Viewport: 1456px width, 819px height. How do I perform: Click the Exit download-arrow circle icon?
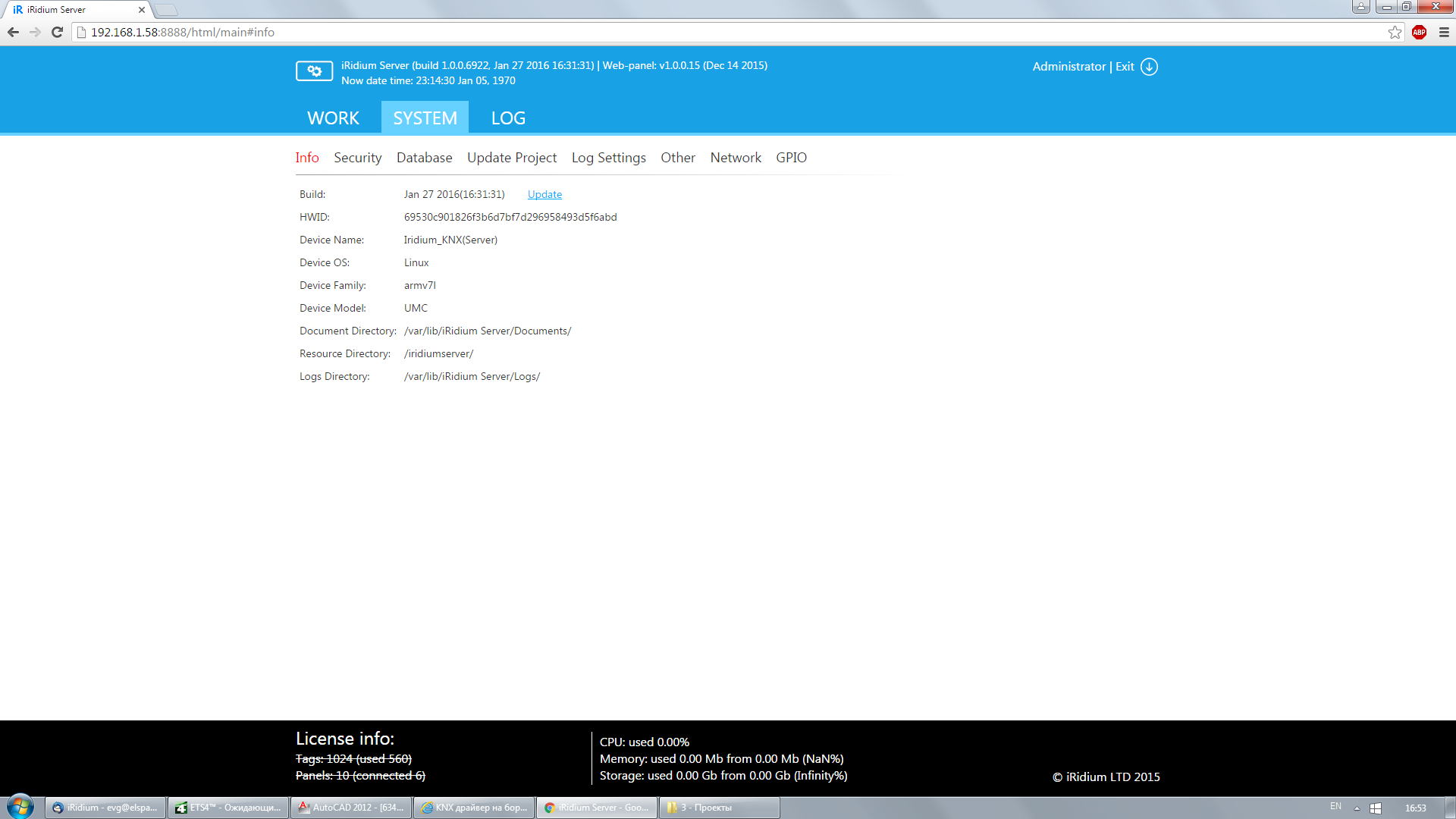1149,67
